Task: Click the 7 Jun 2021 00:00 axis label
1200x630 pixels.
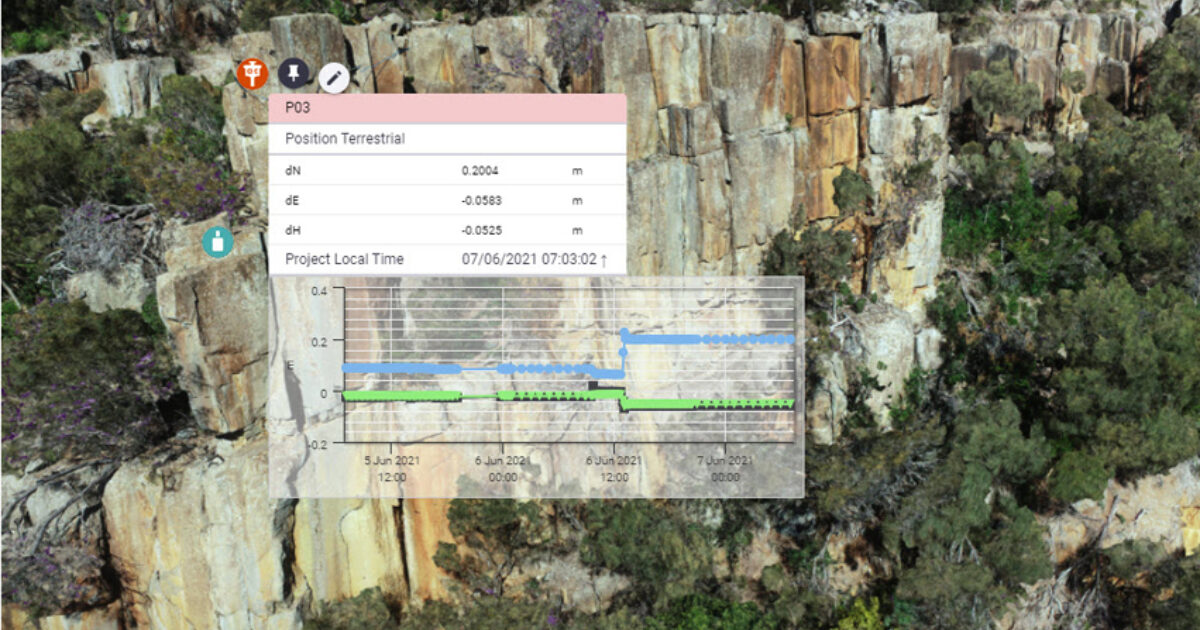Action: point(725,469)
